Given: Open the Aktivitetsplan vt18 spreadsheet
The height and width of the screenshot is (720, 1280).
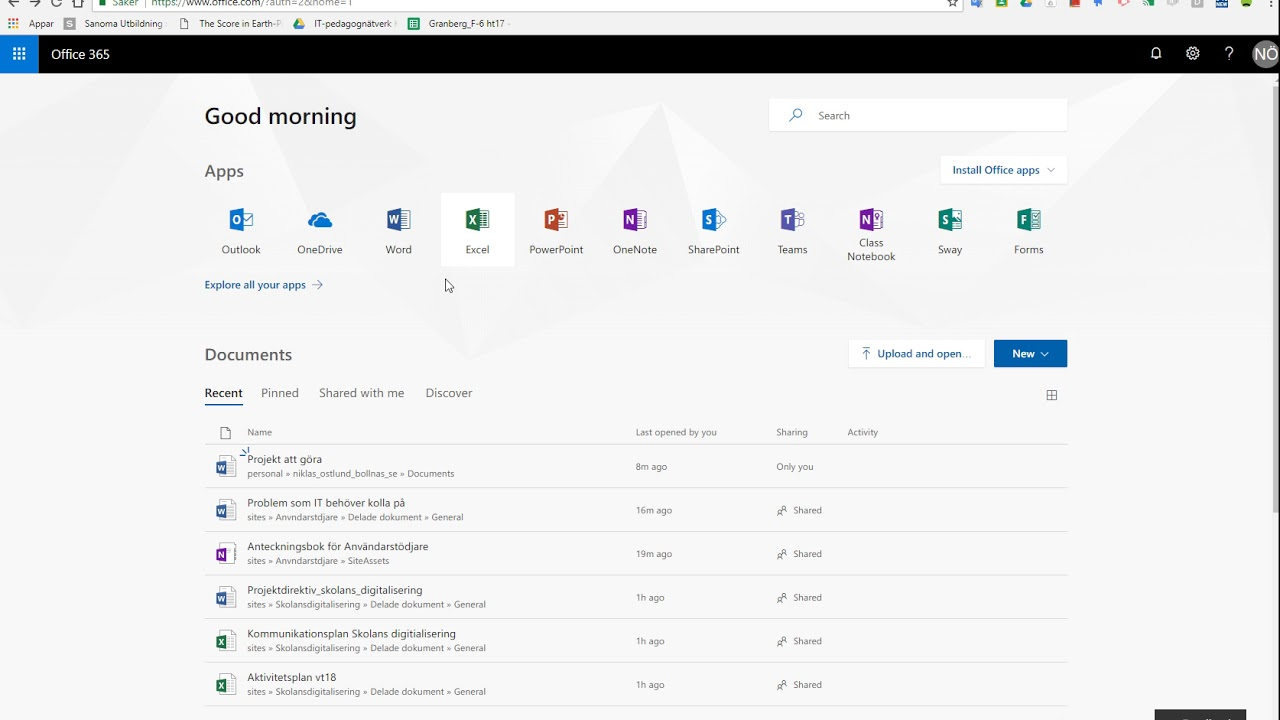Looking at the screenshot, I should [x=292, y=677].
